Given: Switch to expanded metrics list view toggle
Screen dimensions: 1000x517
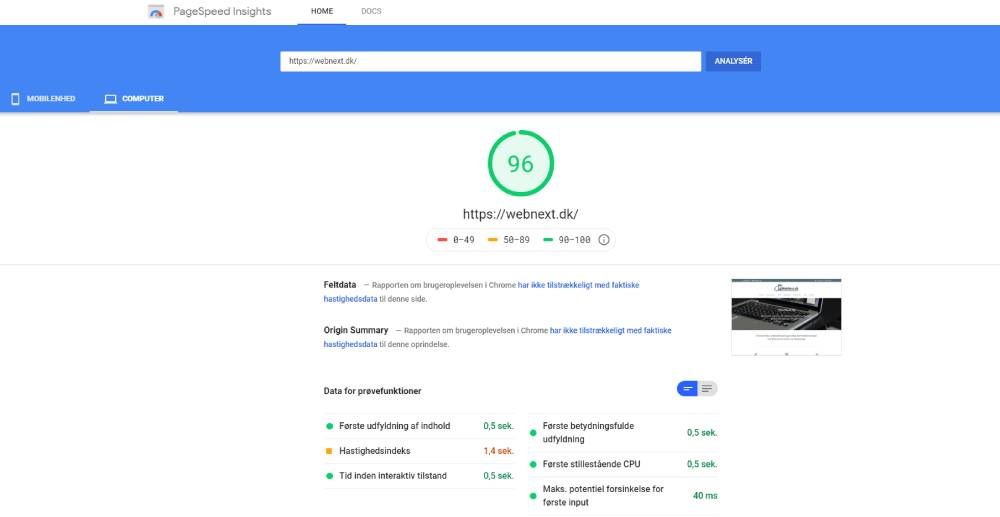Looking at the screenshot, I should click(x=707, y=389).
